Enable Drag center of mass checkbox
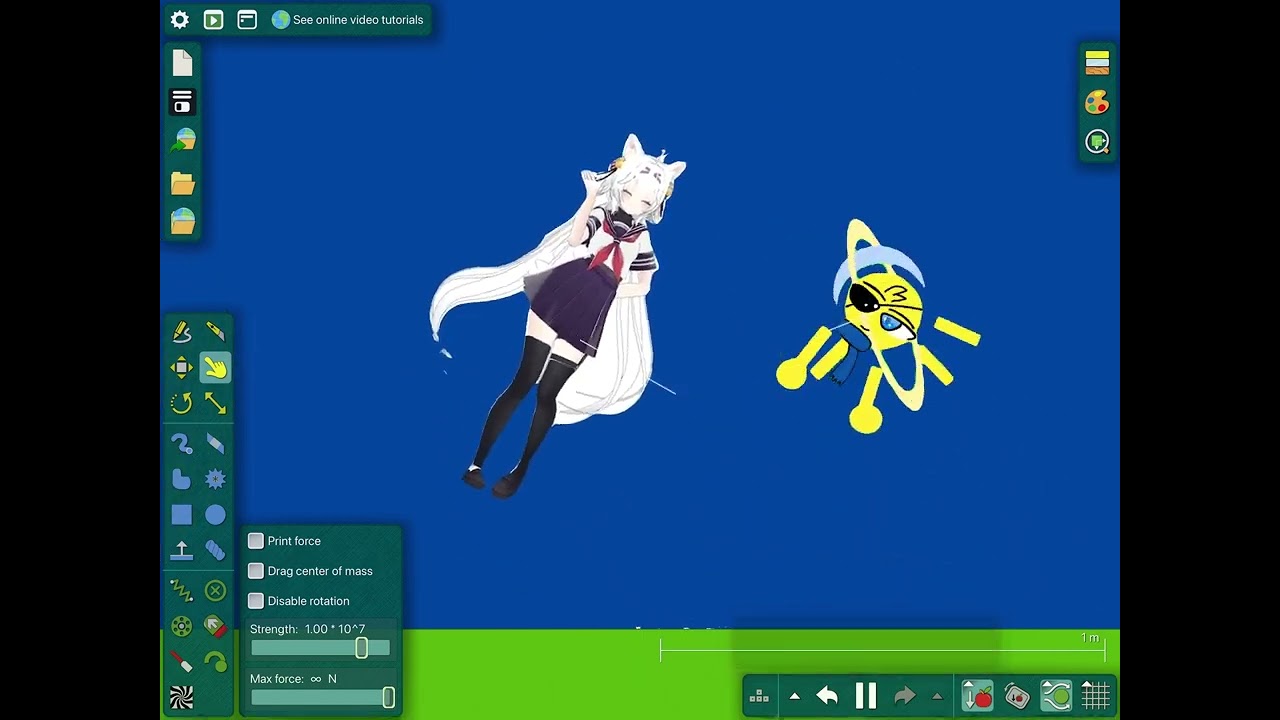The width and height of the screenshot is (1280, 720). pos(256,571)
